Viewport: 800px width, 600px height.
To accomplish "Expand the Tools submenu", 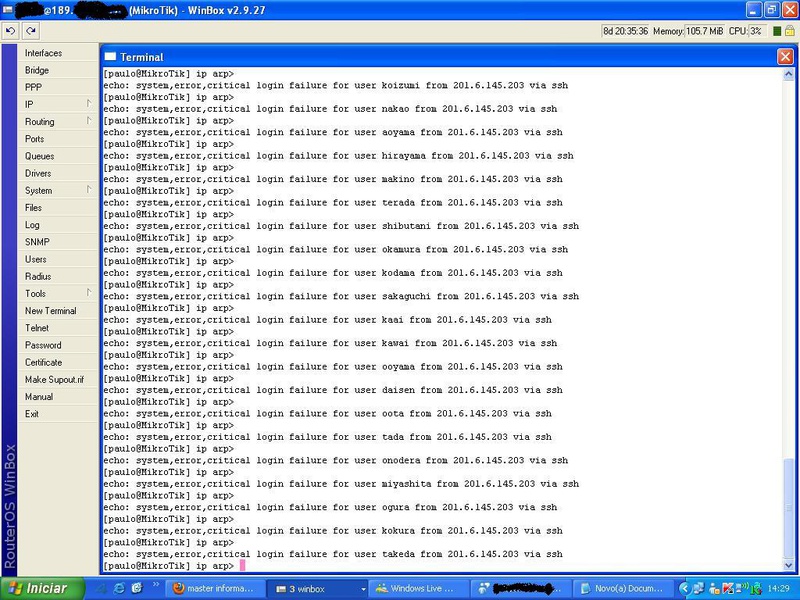I will [58, 293].
